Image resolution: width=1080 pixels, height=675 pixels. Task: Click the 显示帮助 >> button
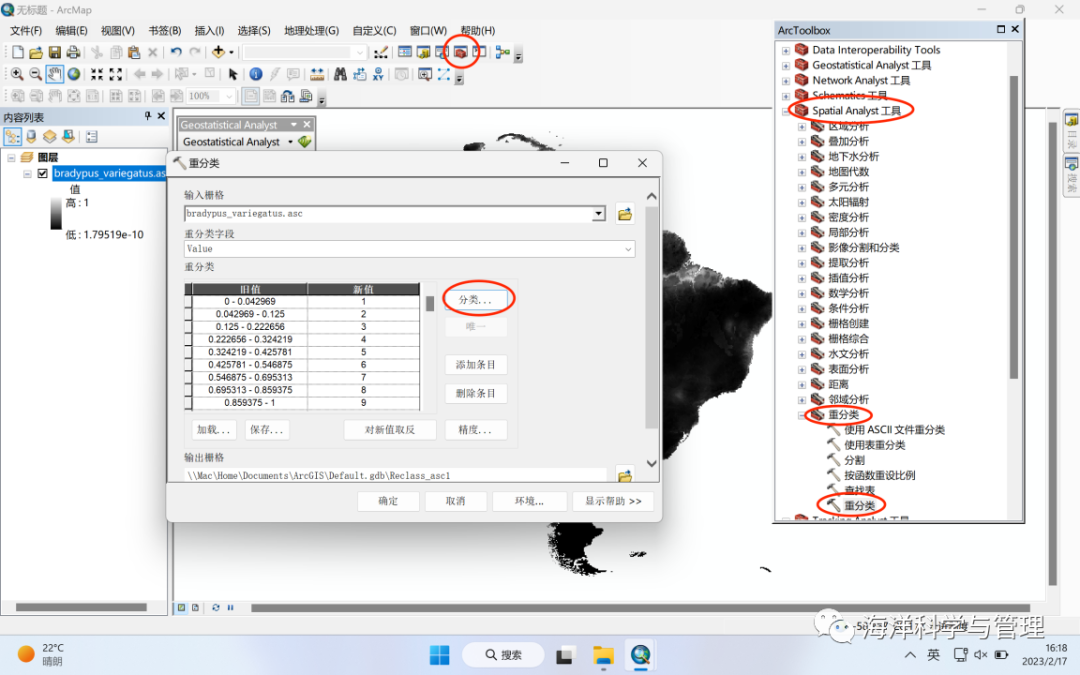tap(613, 501)
